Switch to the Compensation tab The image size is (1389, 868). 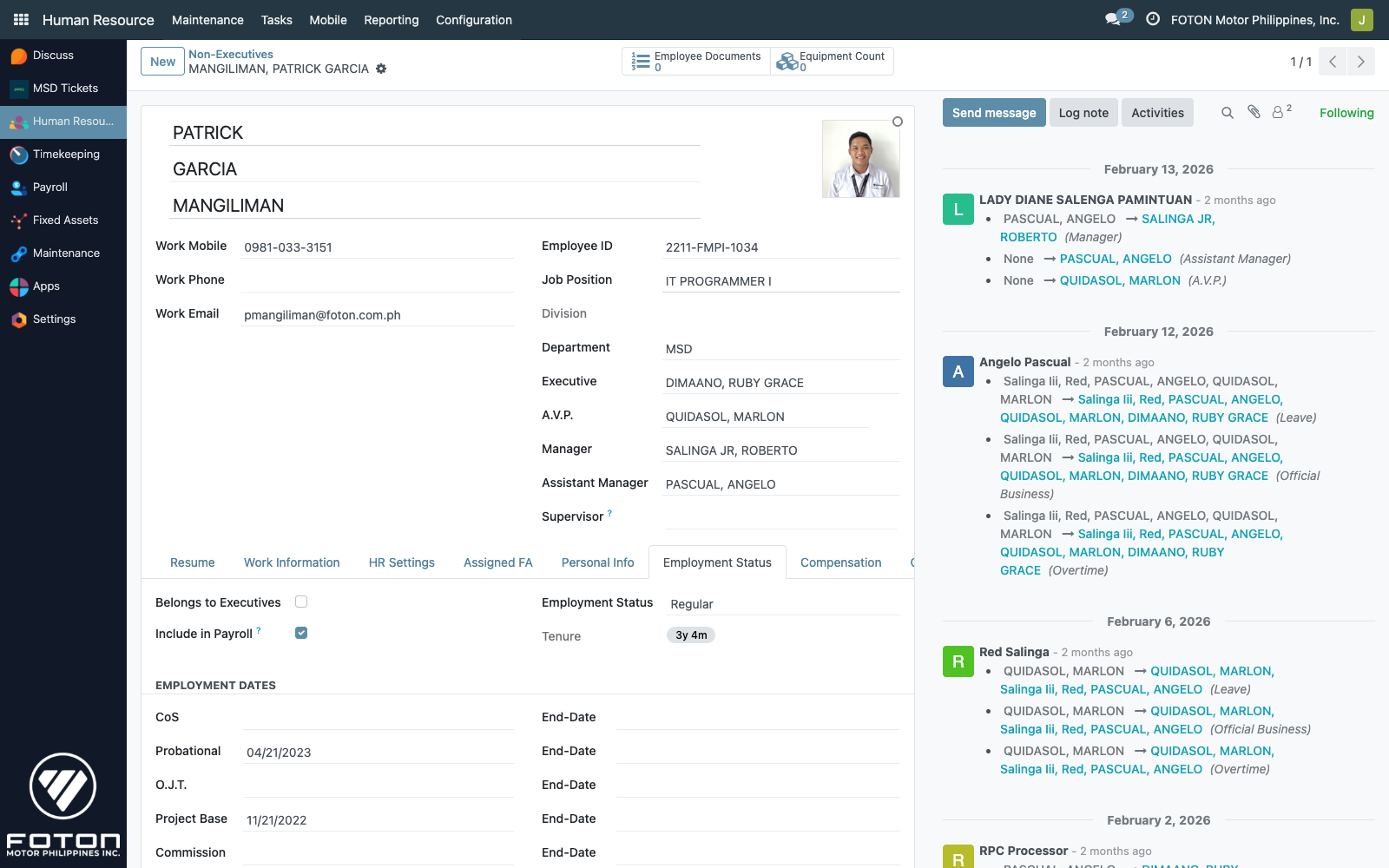[839, 562]
